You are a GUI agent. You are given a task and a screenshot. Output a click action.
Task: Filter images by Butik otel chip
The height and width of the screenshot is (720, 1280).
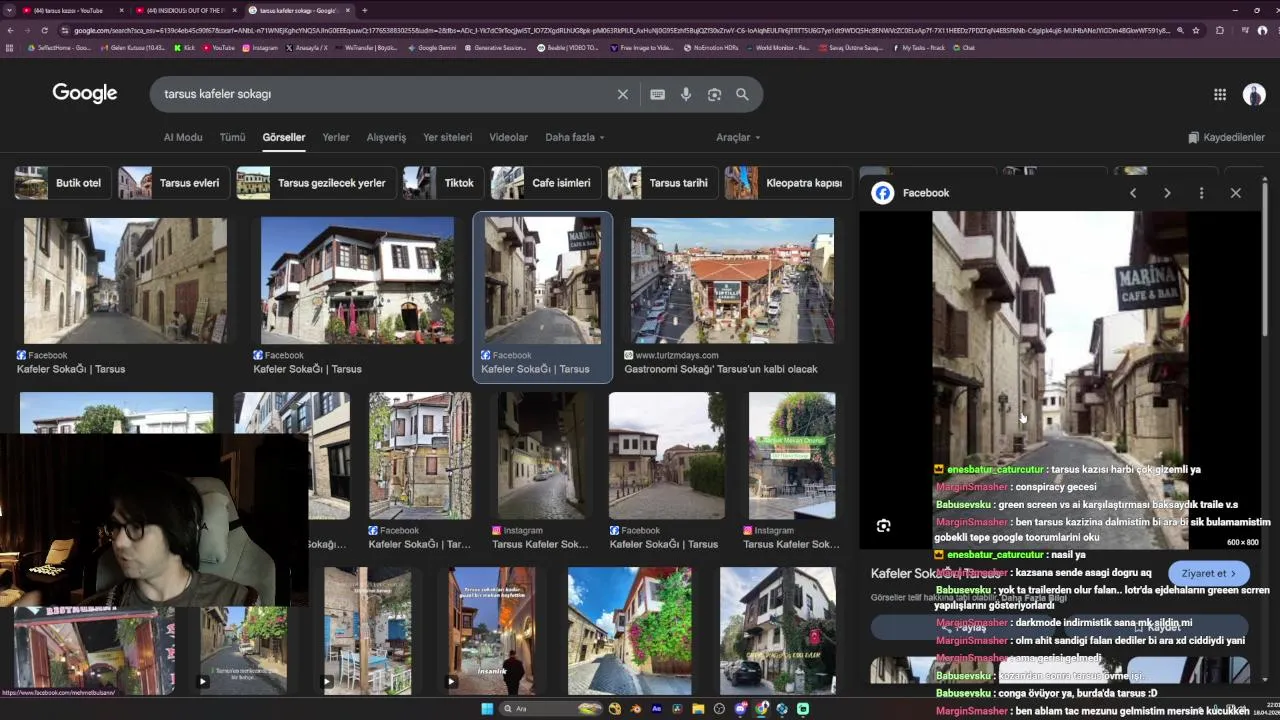click(x=63, y=183)
